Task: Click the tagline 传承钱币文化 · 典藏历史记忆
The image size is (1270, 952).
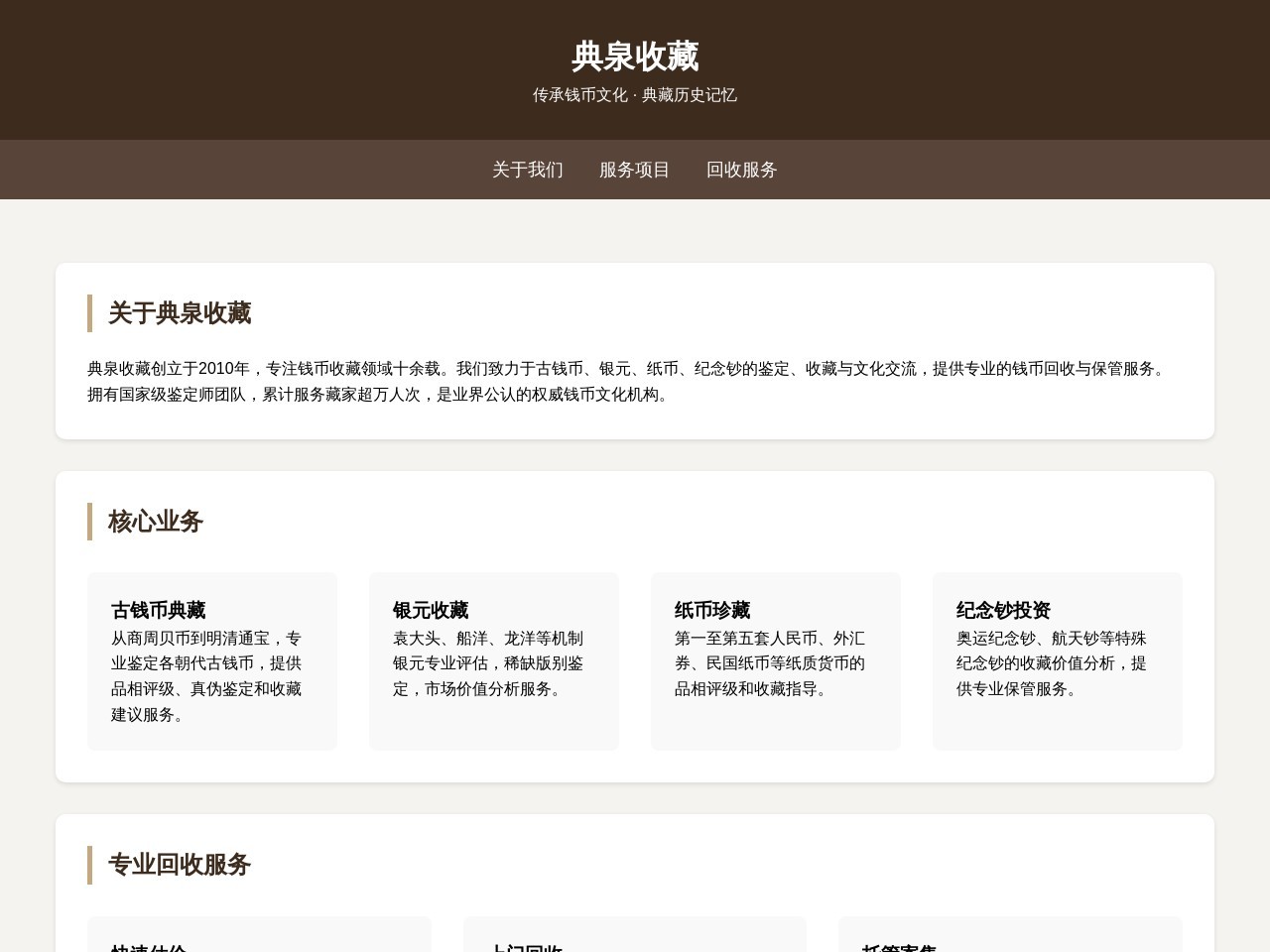Action: (x=635, y=95)
